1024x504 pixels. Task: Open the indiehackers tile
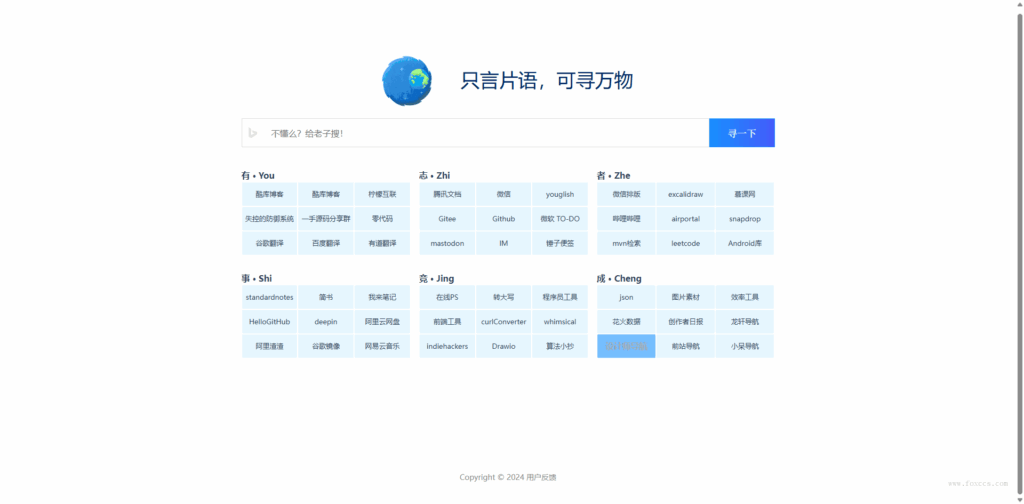pos(447,346)
